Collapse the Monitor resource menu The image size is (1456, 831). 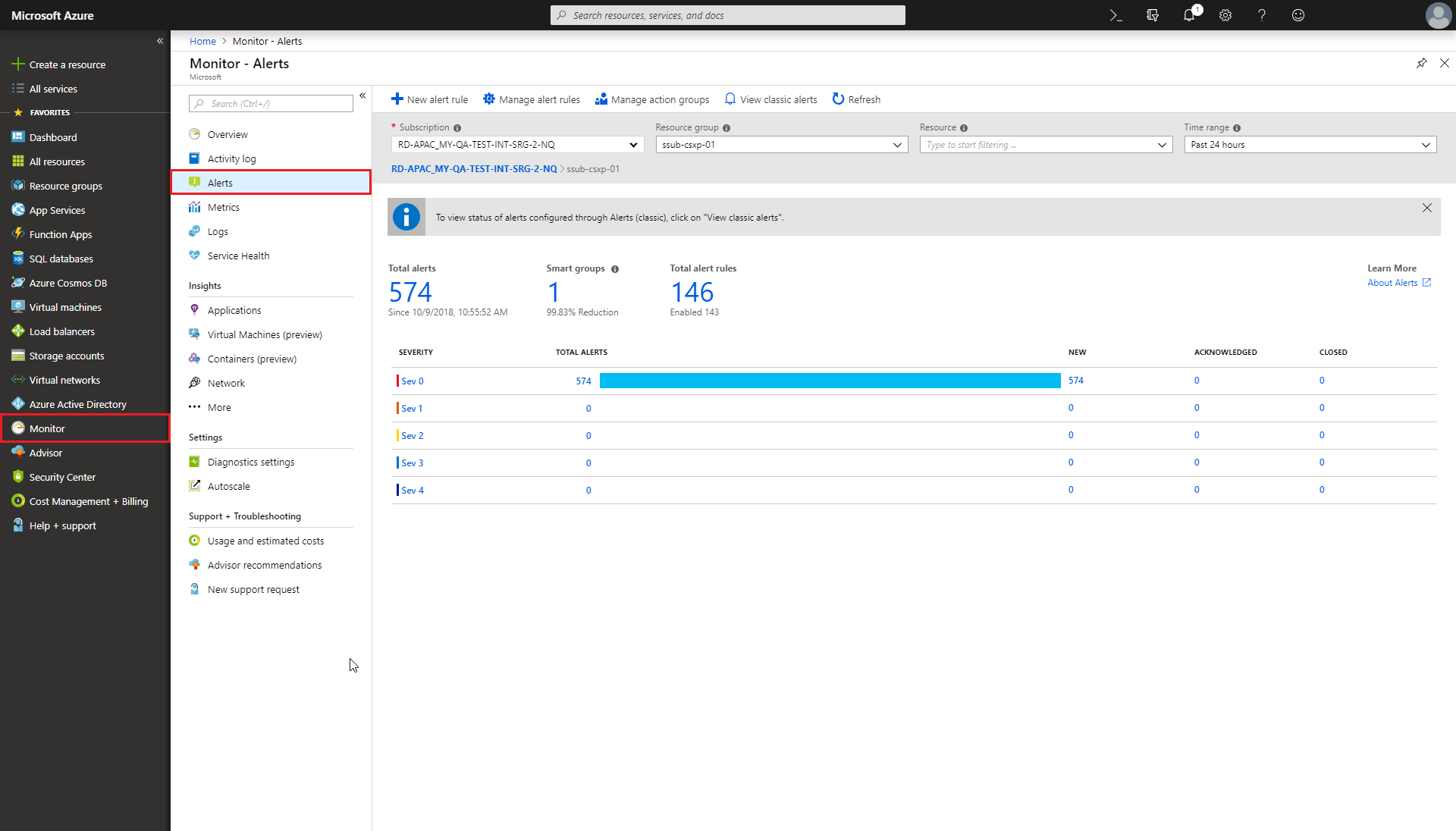point(362,96)
